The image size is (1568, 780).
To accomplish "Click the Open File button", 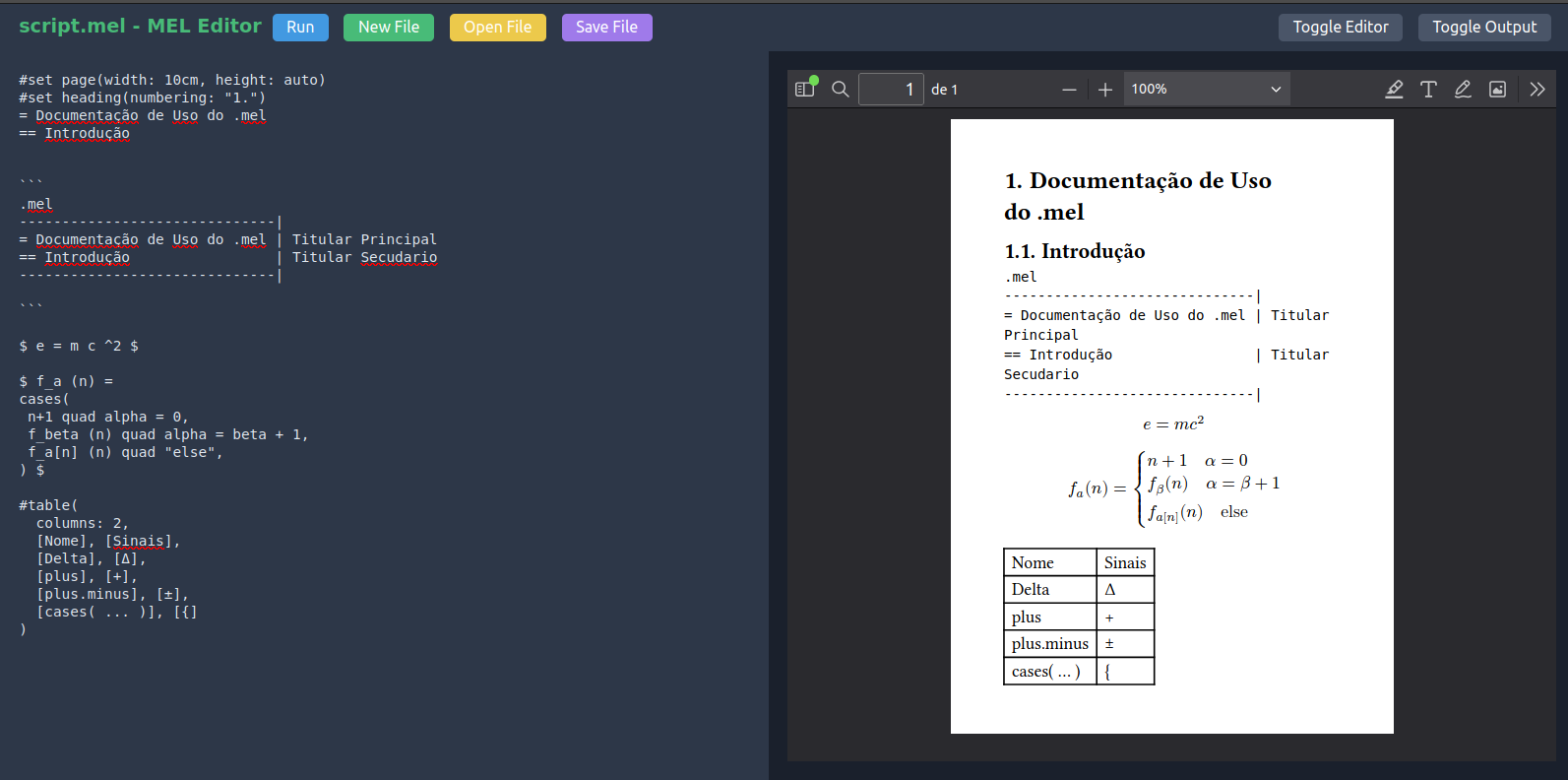I will click(x=498, y=28).
